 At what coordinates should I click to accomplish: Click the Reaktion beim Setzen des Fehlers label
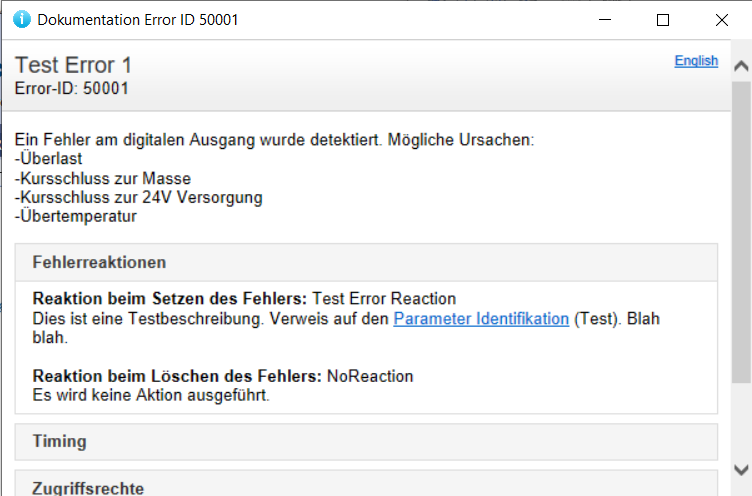tap(171, 299)
